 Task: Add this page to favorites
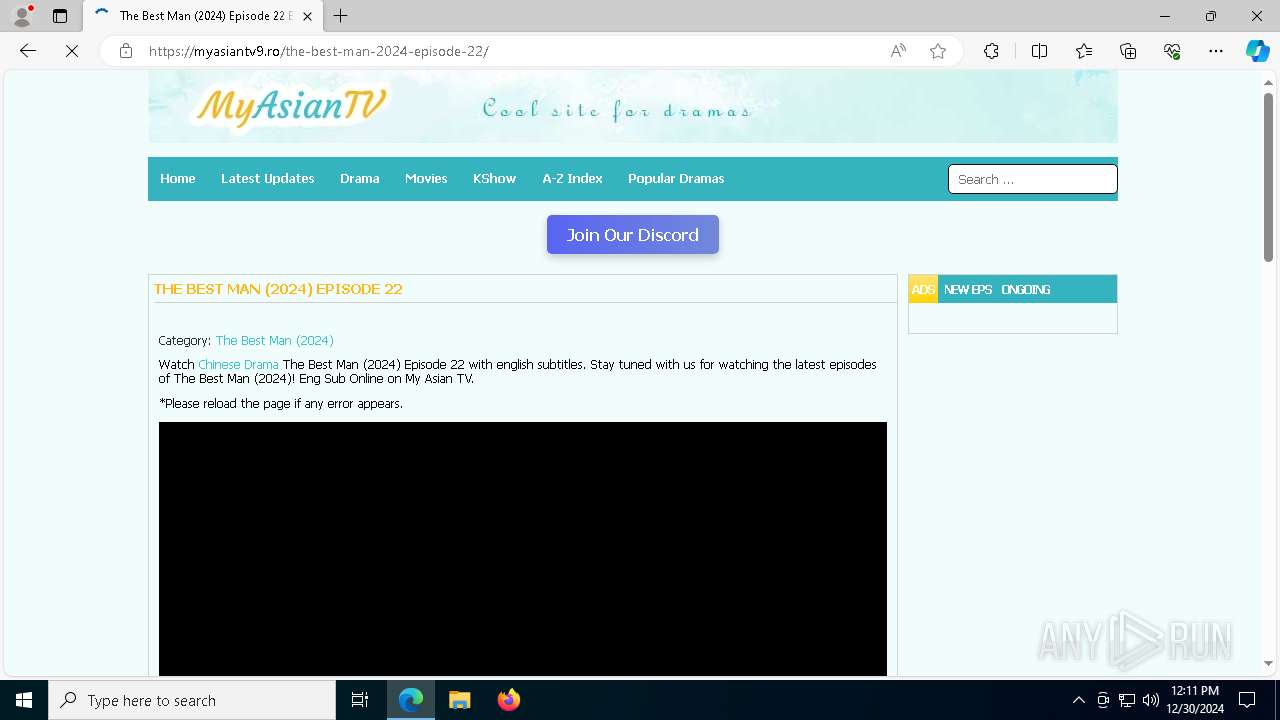(x=938, y=51)
